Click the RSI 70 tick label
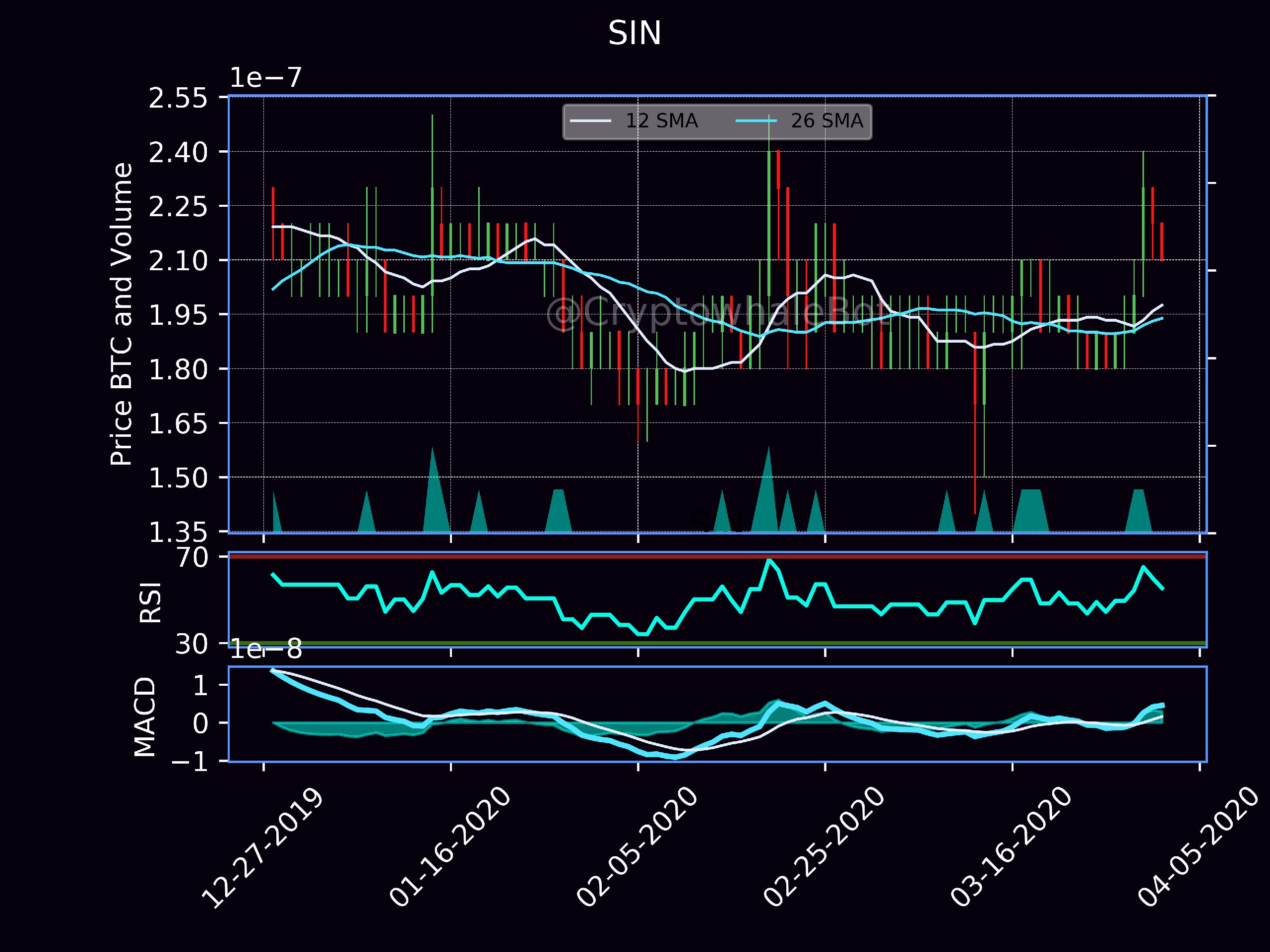The width and height of the screenshot is (1270, 952). point(192,558)
